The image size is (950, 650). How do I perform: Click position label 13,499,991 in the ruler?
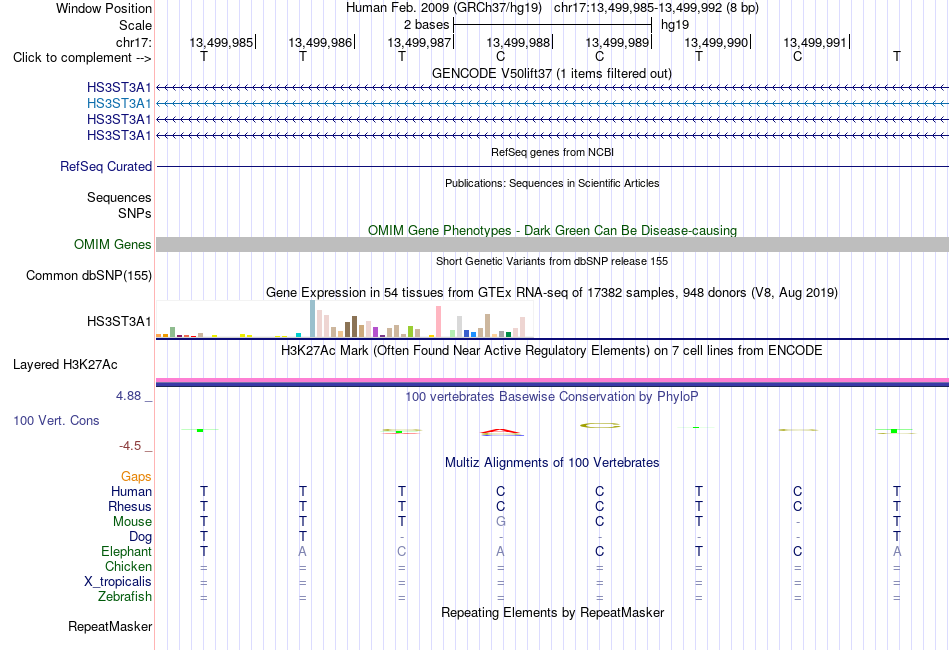[x=815, y=42]
